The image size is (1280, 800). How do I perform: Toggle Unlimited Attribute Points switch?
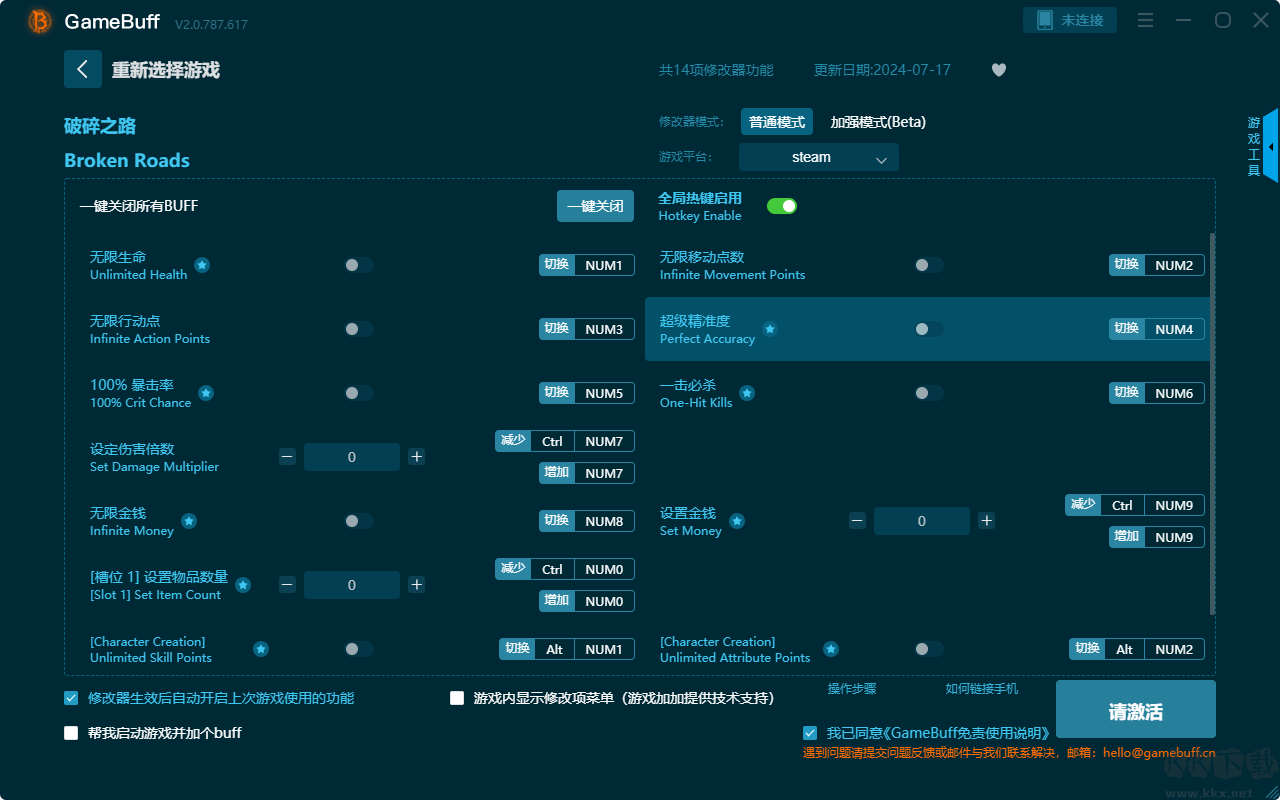[929, 649]
